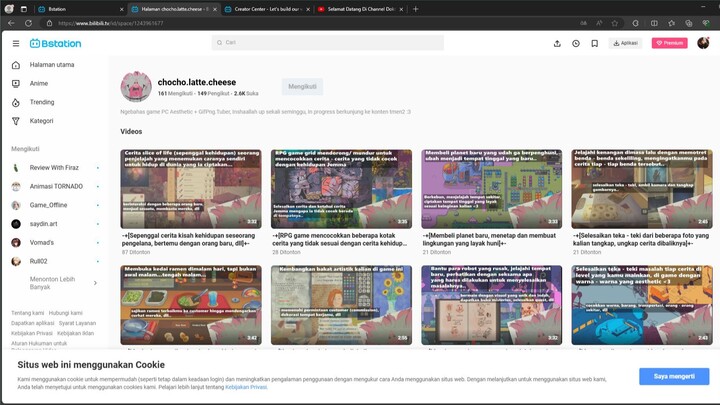This screenshot has height=405, width=720.
Task: Open user profile avatar in header
Action: [x=703, y=43]
